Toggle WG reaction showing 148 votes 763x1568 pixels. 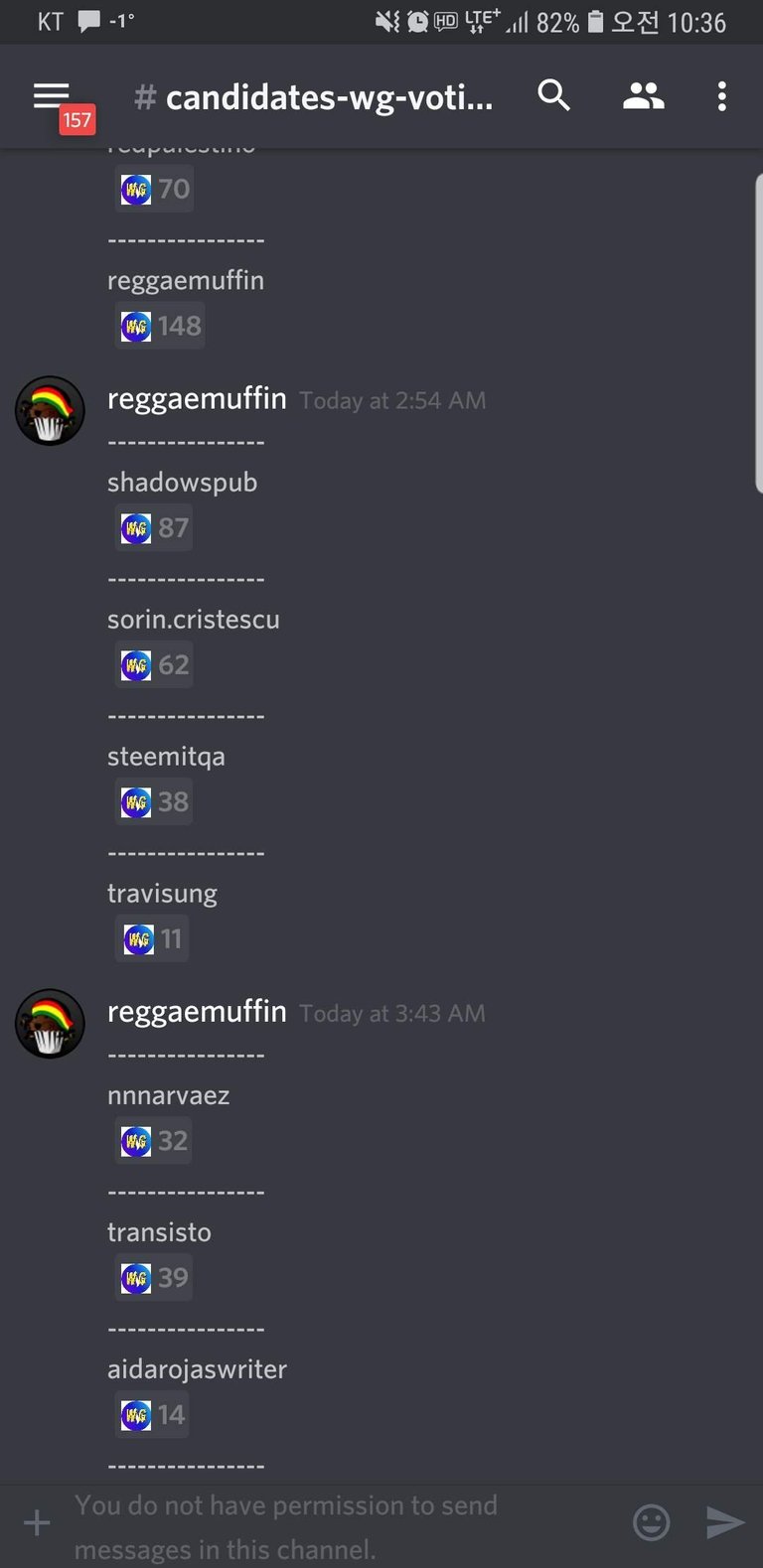[x=160, y=326]
